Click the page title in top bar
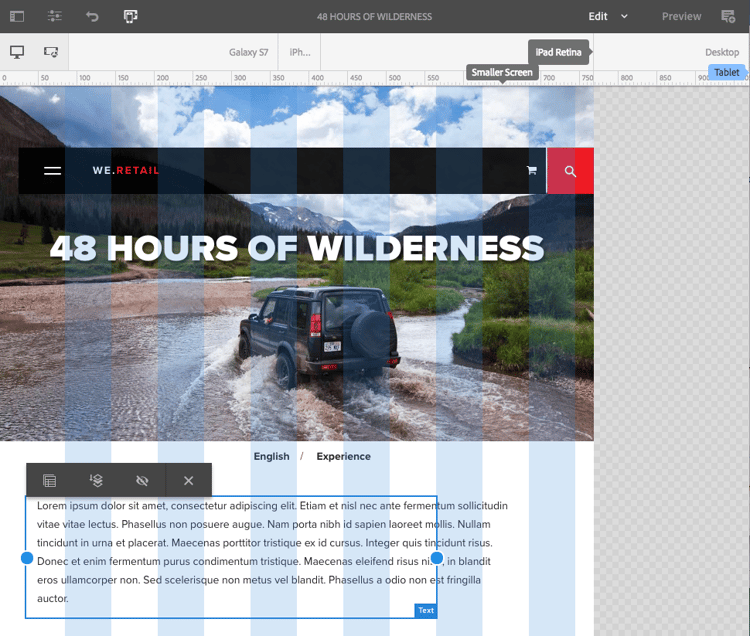This screenshot has width=750, height=636. 374,17
